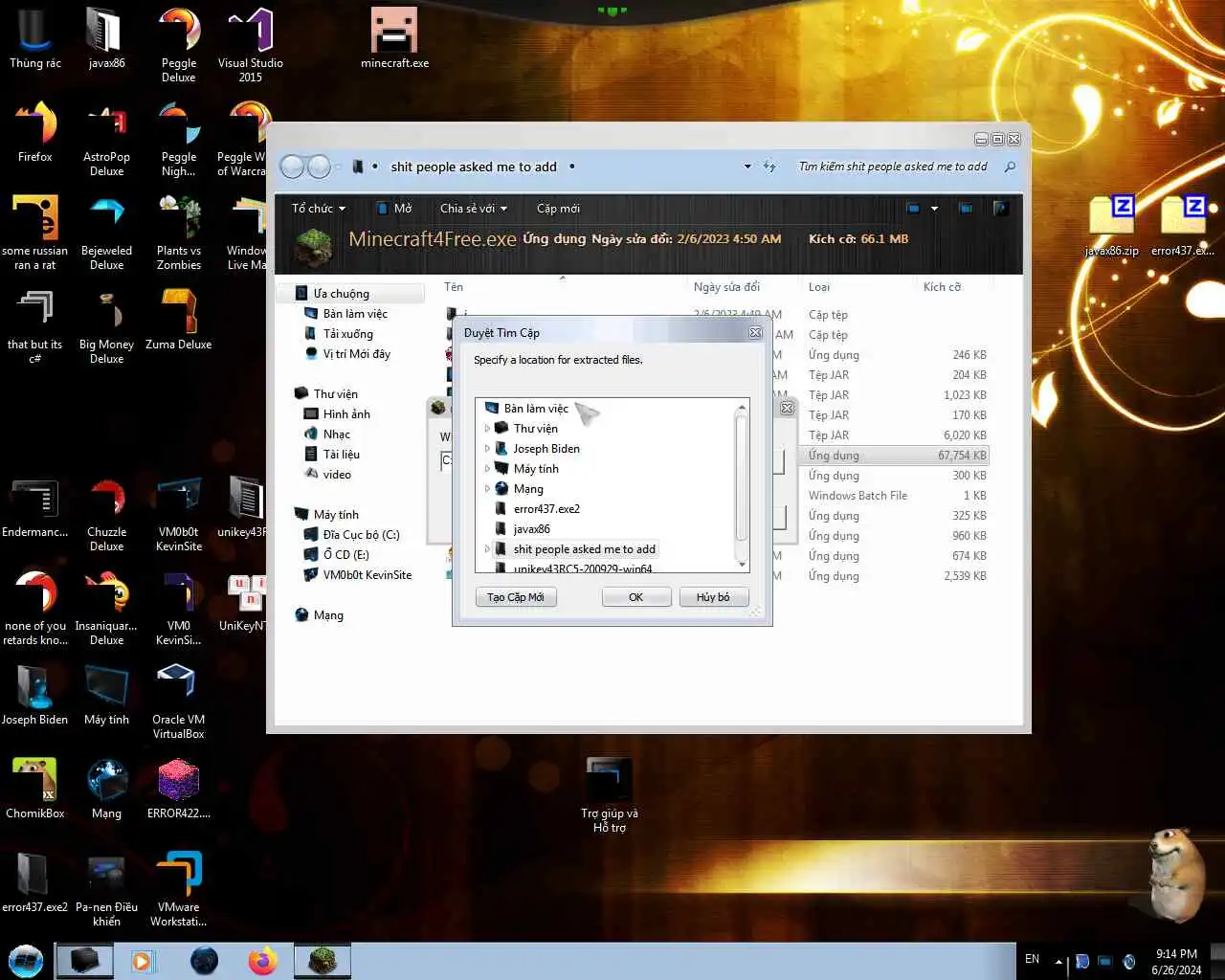Open the javax86 desktop icon

pyautogui.click(x=106, y=38)
